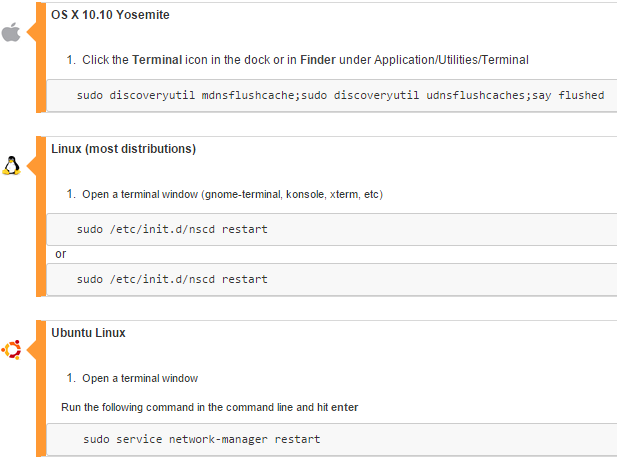Click the Linux Tux penguin icon

(12, 166)
